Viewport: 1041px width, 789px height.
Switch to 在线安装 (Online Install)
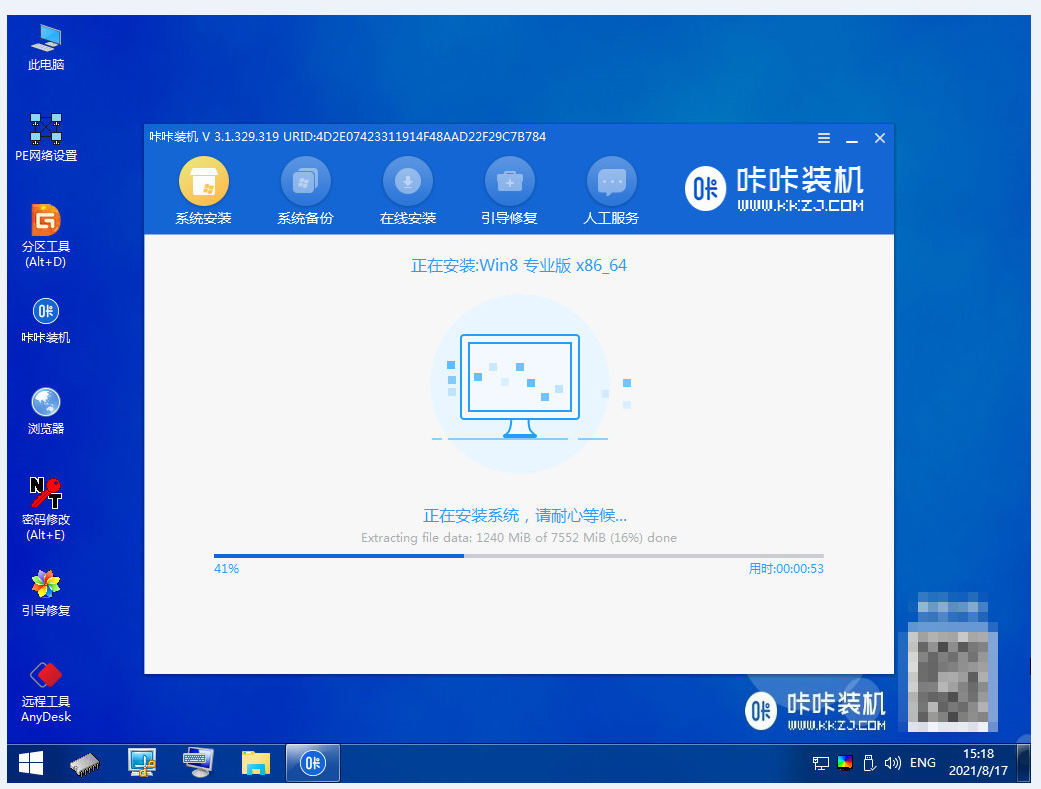click(x=407, y=183)
